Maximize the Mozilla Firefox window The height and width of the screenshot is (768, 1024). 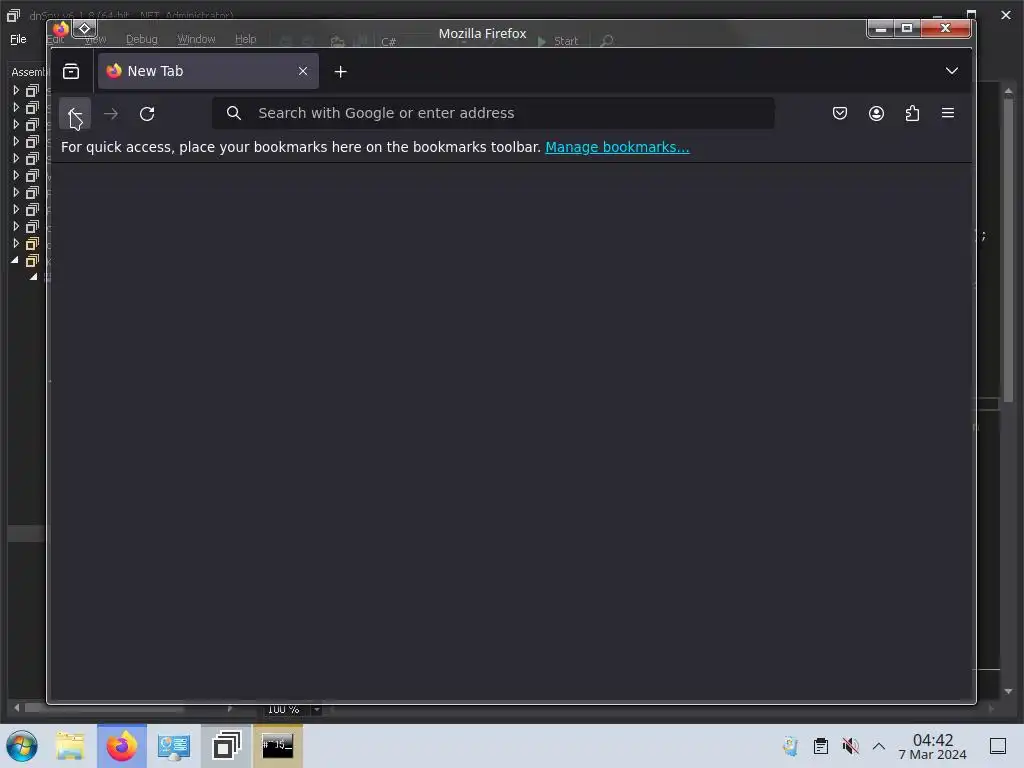(x=906, y=29)
